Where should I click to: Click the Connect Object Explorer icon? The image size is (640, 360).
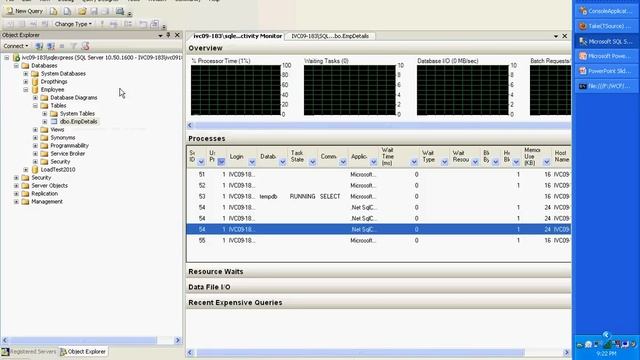[39, 46]
